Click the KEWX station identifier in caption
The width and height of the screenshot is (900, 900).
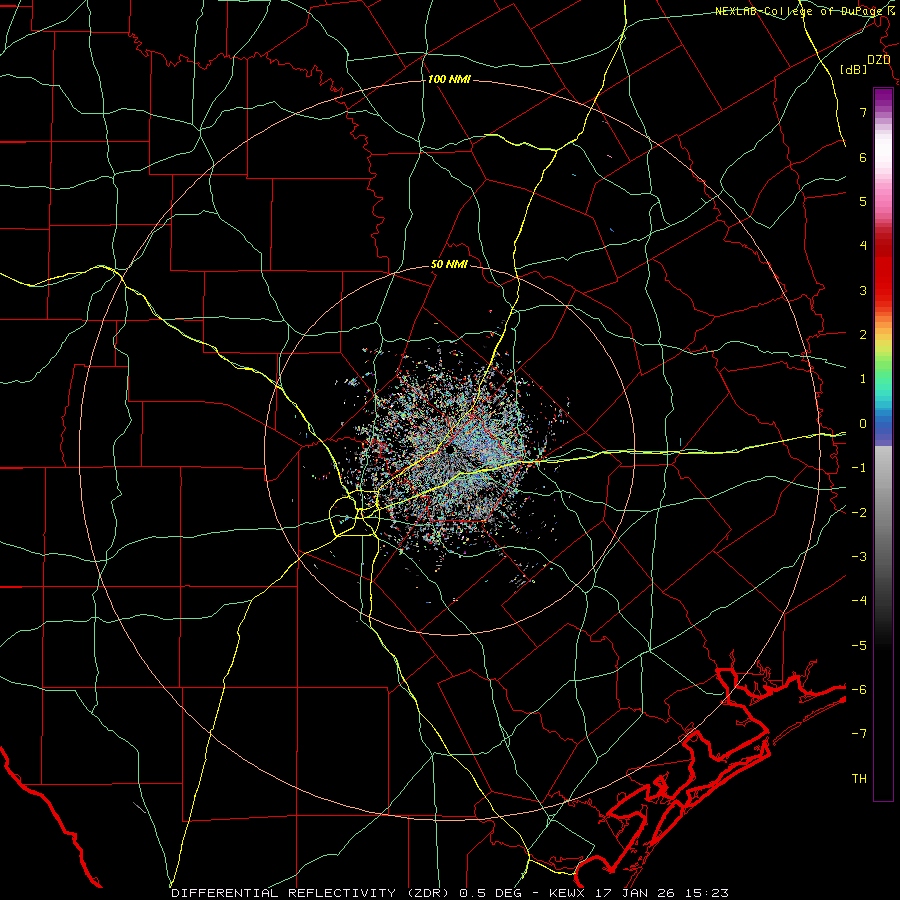point(567,893)
